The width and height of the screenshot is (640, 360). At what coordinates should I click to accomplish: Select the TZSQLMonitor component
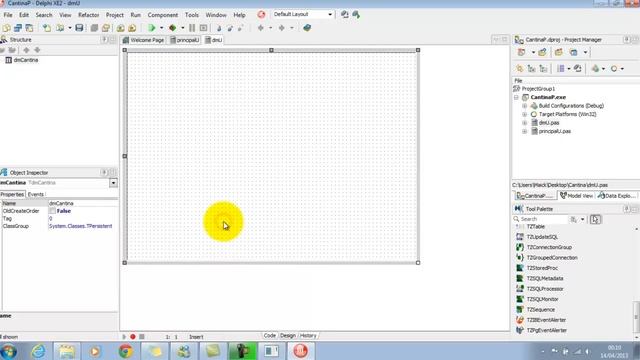(542, 299)
